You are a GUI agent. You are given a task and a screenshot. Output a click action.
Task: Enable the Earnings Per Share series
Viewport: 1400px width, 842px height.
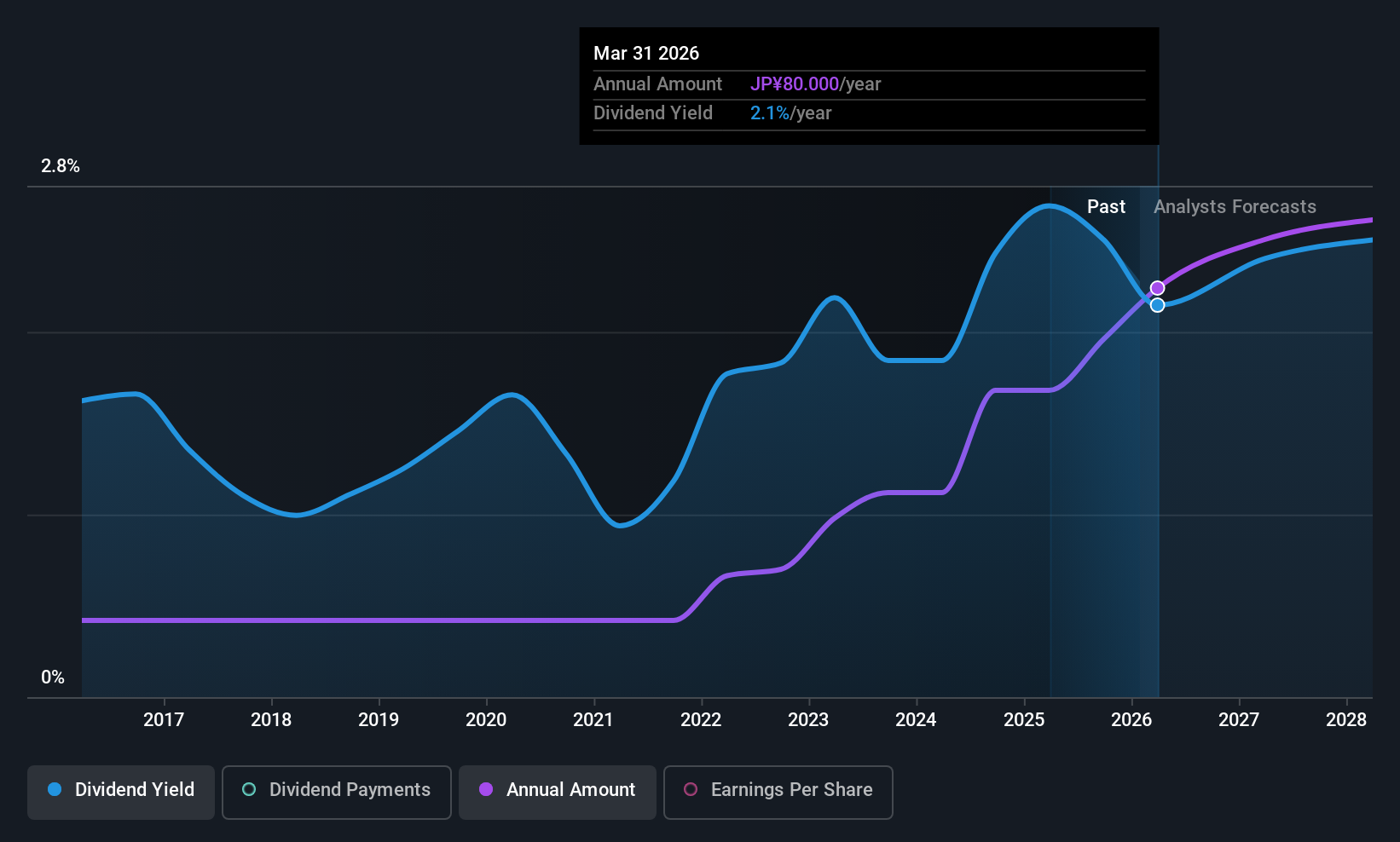[x=778, y=792]
